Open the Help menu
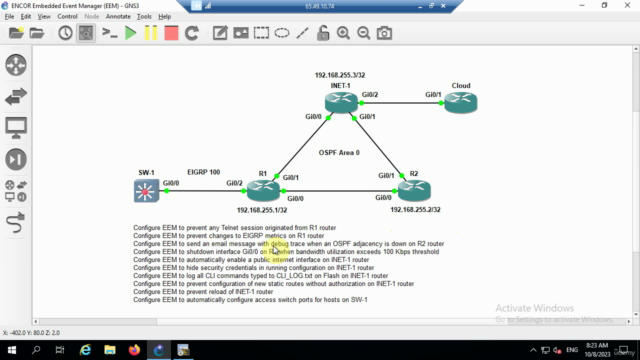This screenshot has height=360, width=640. pos(164,17)
